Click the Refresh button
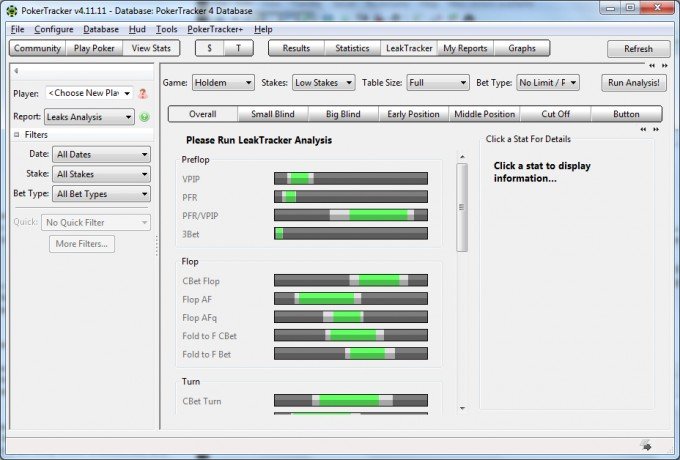This screenshot has width=680, height=460. (638, 49)
